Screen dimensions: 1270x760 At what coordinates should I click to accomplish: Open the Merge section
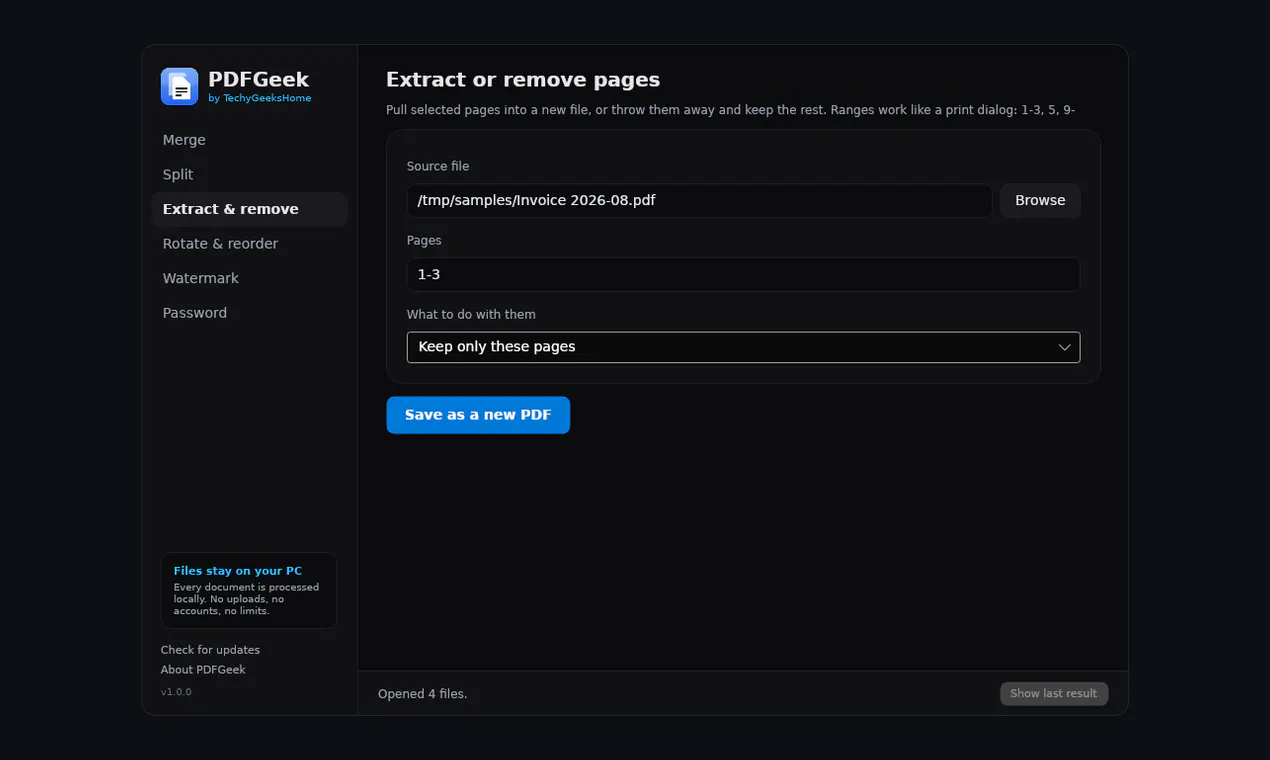249,140
